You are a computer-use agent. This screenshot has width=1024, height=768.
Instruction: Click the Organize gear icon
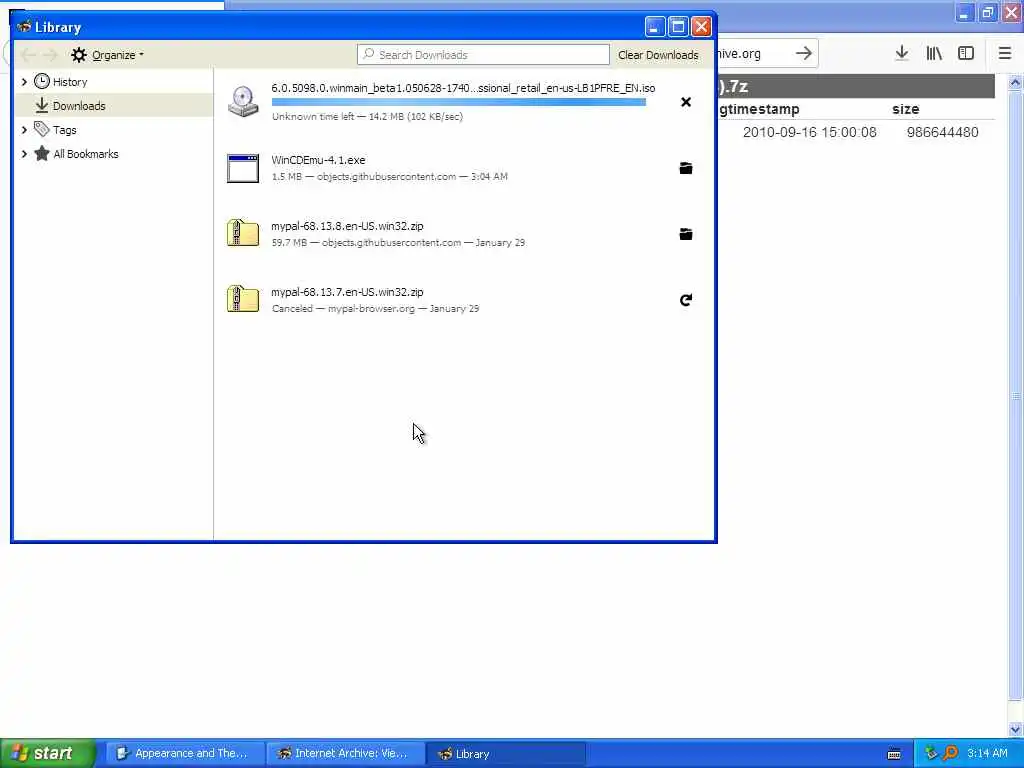[79, 55]
